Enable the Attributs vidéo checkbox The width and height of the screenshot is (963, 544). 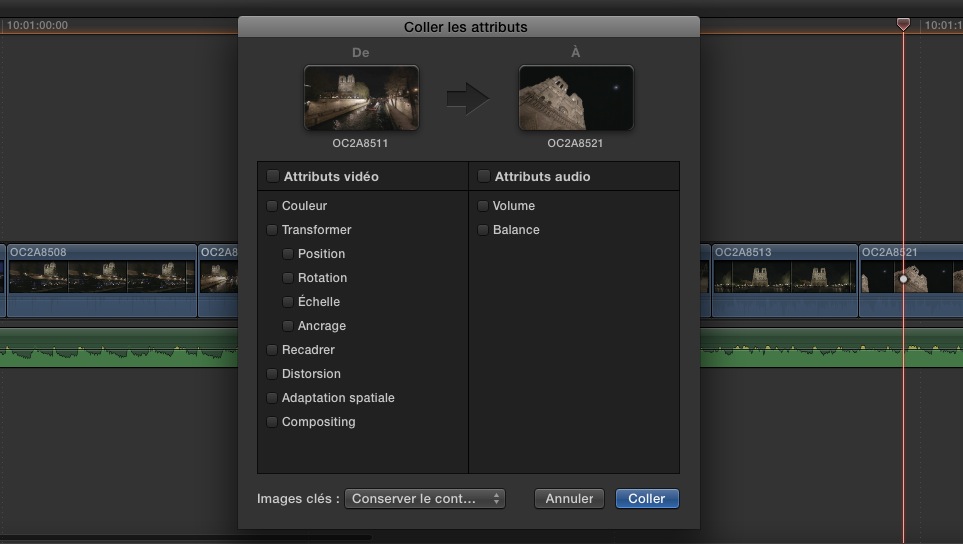pos(273,176)
